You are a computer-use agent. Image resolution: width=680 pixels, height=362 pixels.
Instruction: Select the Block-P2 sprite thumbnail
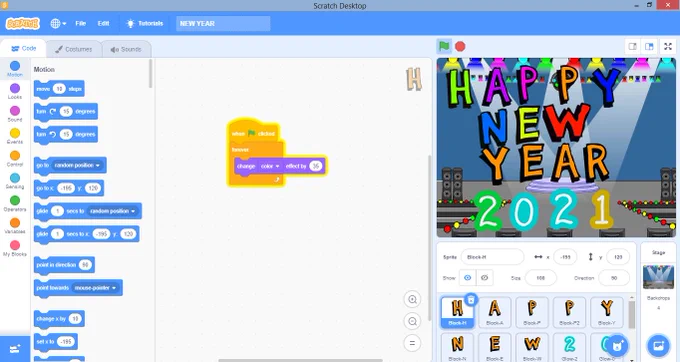pos(569,312)
